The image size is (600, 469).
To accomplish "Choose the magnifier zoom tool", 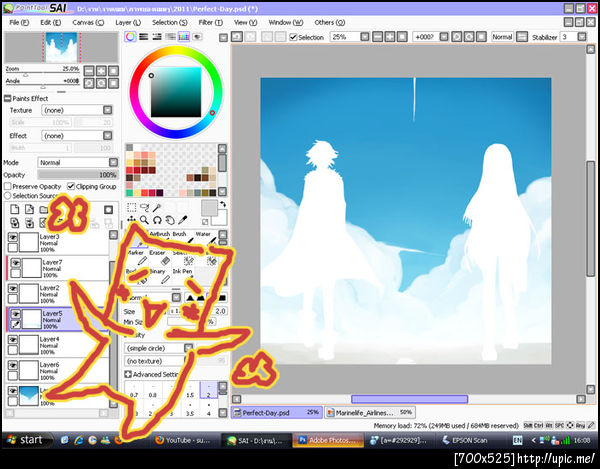I will click(144, 220).
